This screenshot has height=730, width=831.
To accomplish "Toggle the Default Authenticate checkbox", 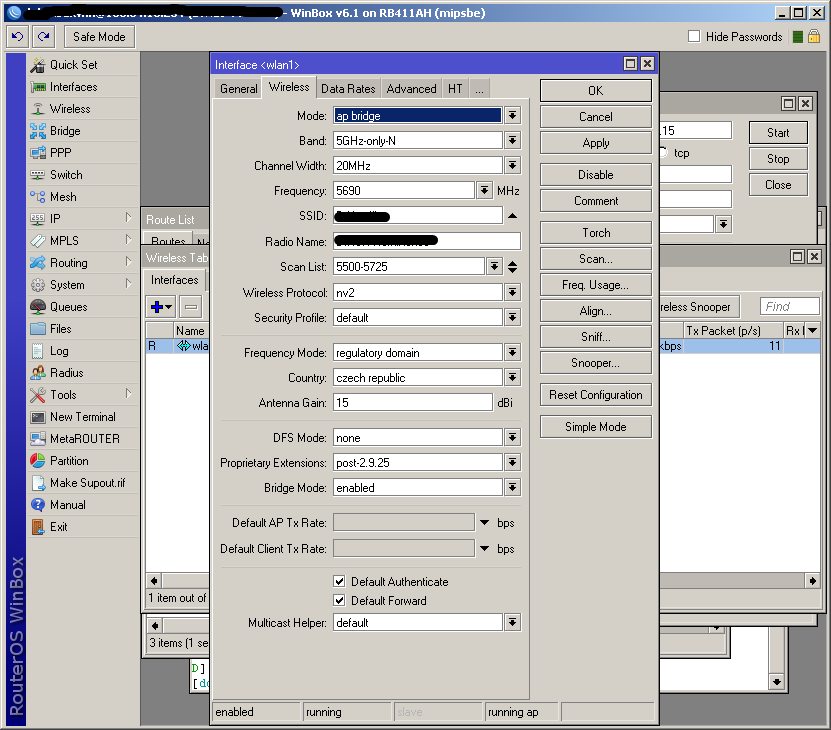I will [x=340, y=582].
